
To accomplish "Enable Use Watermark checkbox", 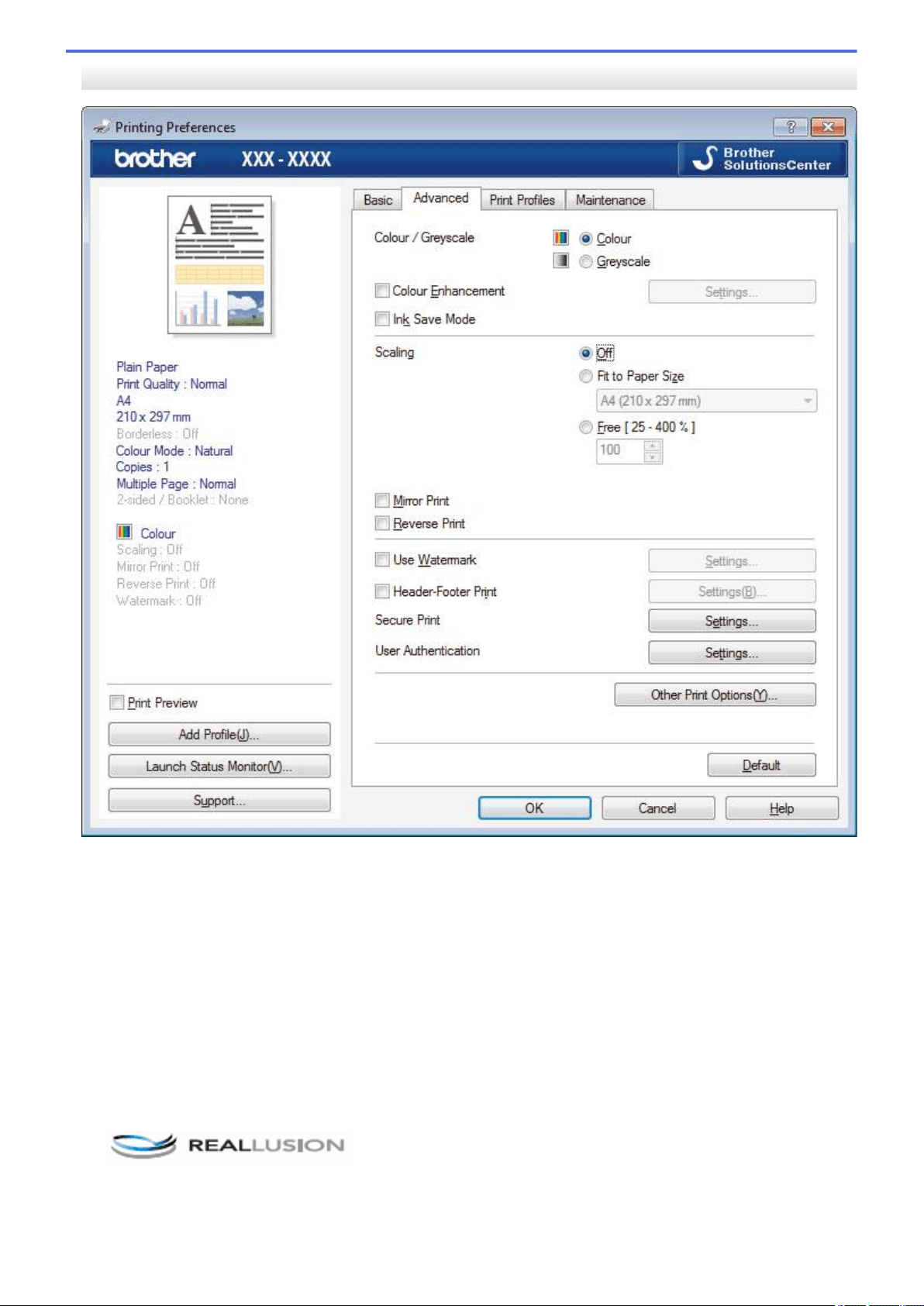I will pyautogui.click(x=382, y=560).
